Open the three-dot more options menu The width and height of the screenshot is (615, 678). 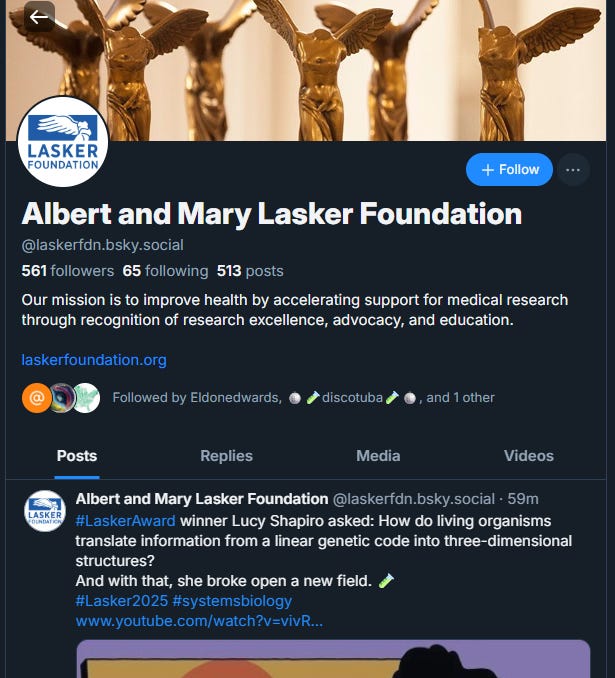[x=573, y=170]
